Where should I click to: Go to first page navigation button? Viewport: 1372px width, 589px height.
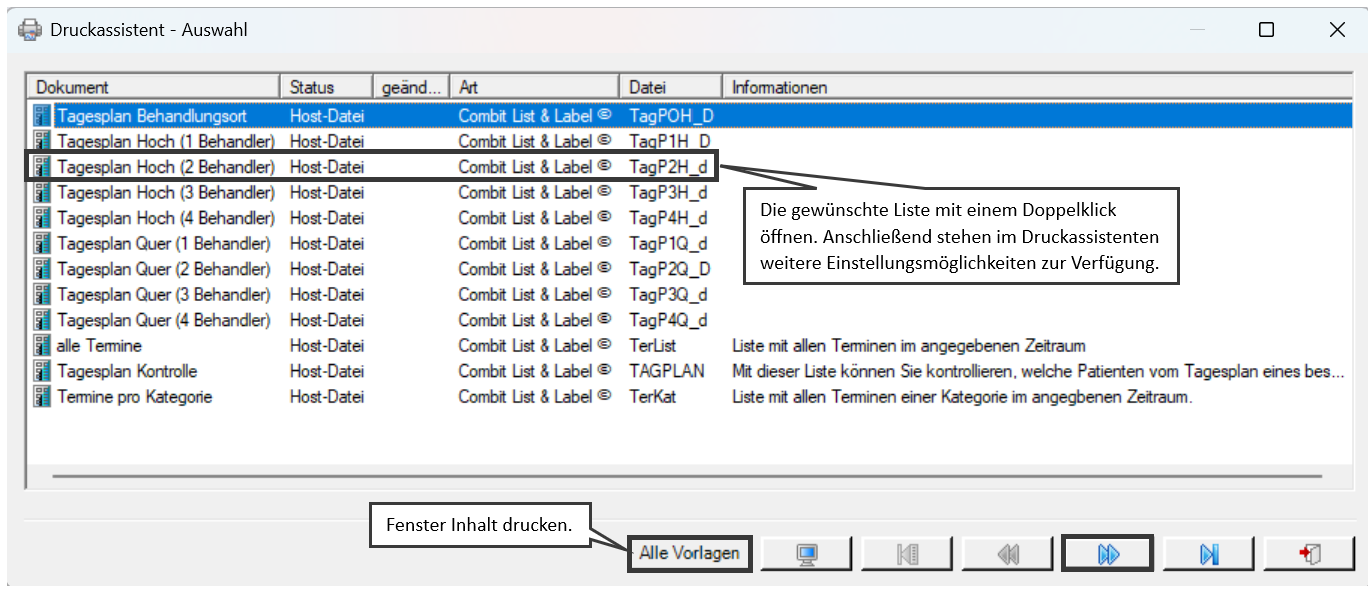(907, 554)
